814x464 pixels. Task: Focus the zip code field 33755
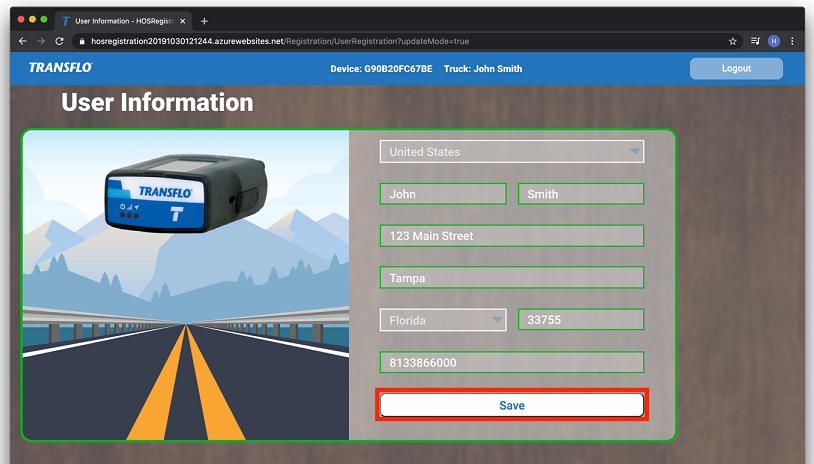580,320
